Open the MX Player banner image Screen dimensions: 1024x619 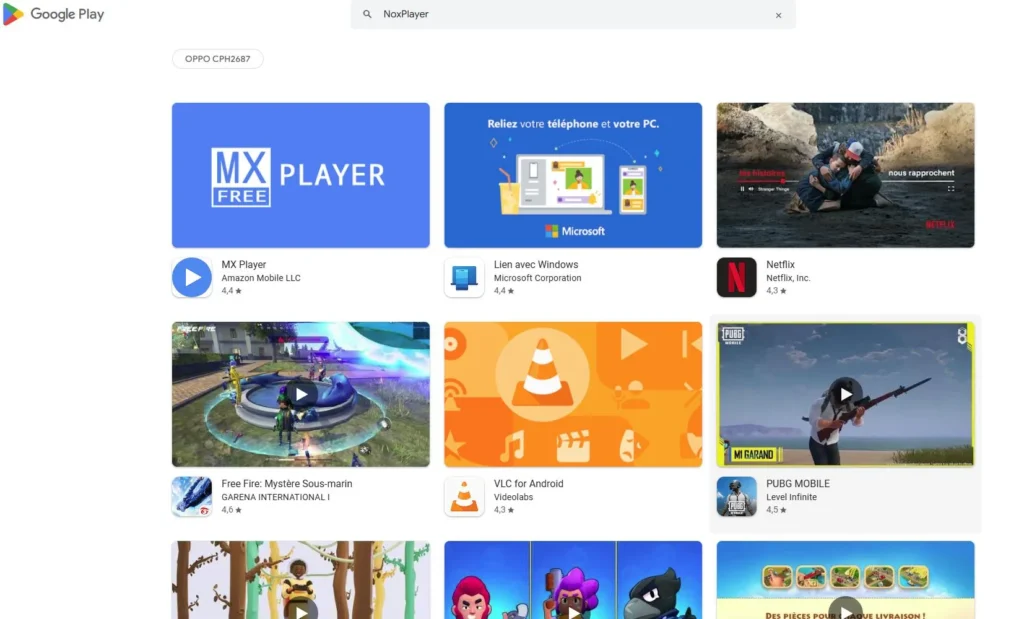300,175
